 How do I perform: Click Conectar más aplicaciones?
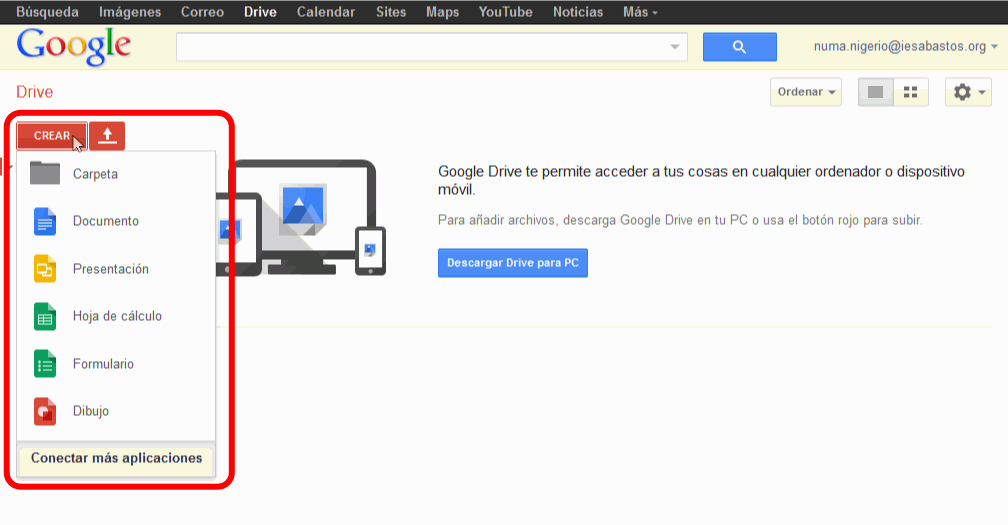point(116,458)
